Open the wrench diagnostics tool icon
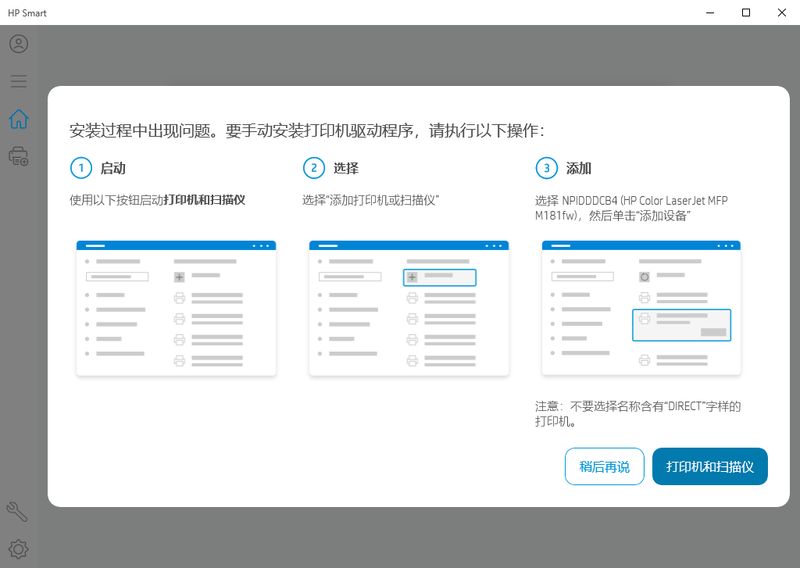This screenshot has height=568, width=800. coord(18,512)
